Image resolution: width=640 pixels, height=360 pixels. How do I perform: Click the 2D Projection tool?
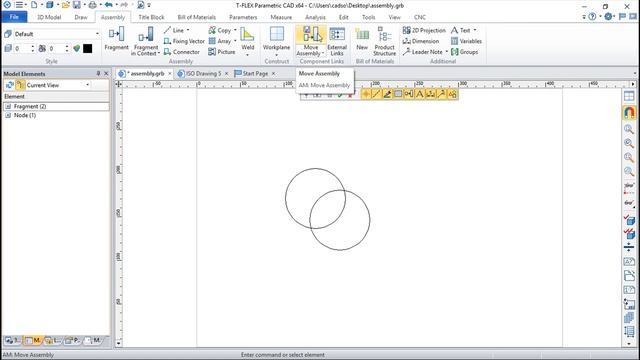[424, 30]
